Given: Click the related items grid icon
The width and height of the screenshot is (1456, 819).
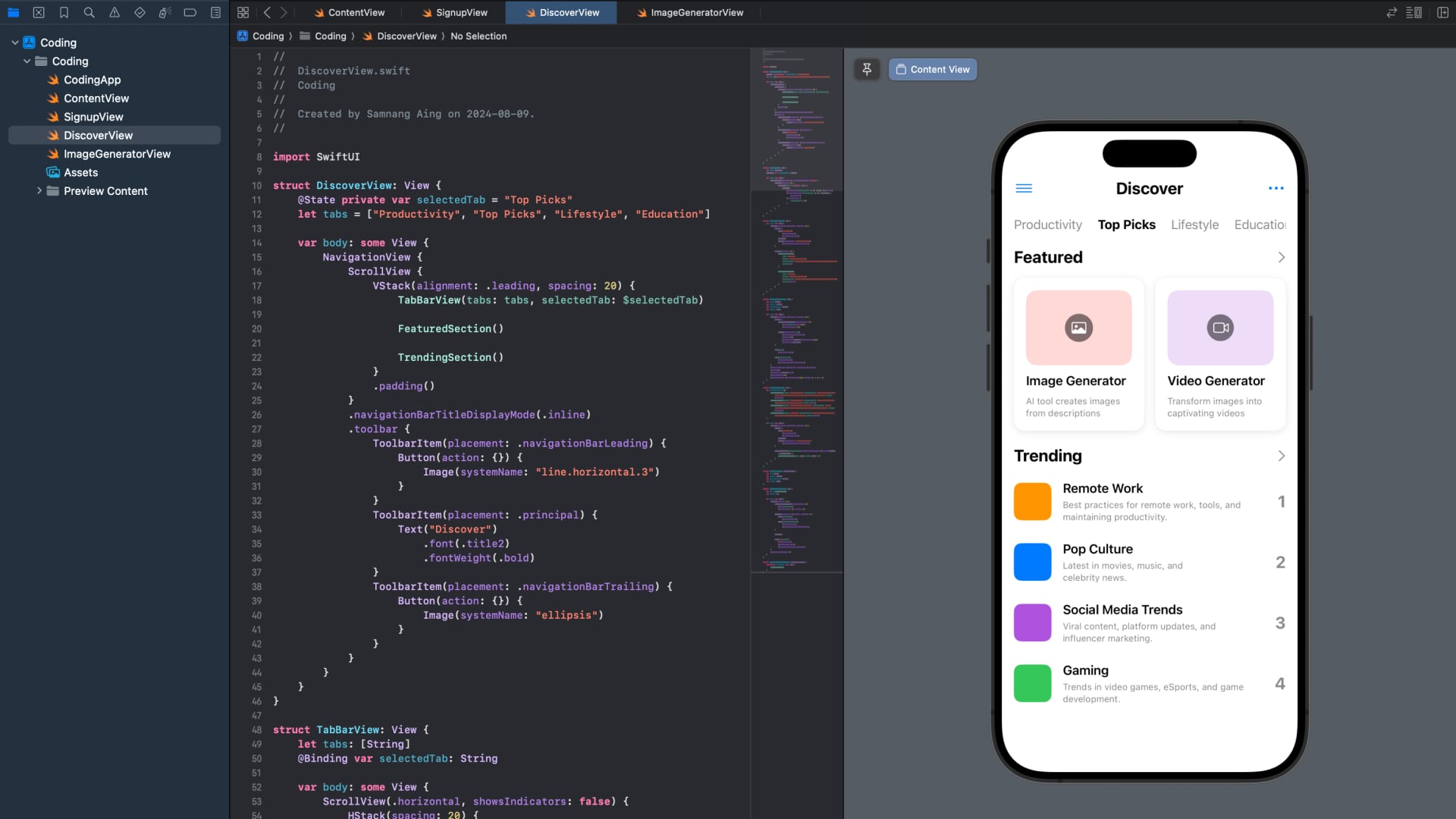Looking at the screenshot, I should 243,12.
